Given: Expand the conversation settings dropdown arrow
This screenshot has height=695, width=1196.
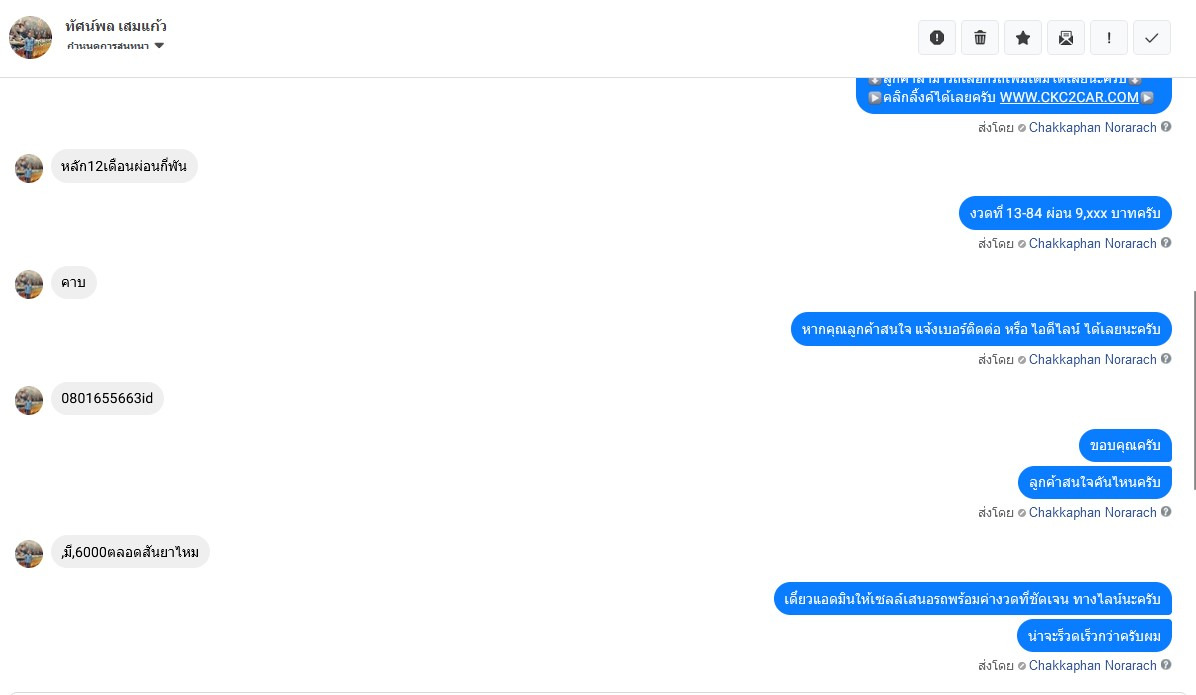Looking at the screenshot, I should [x=159, y=46].
